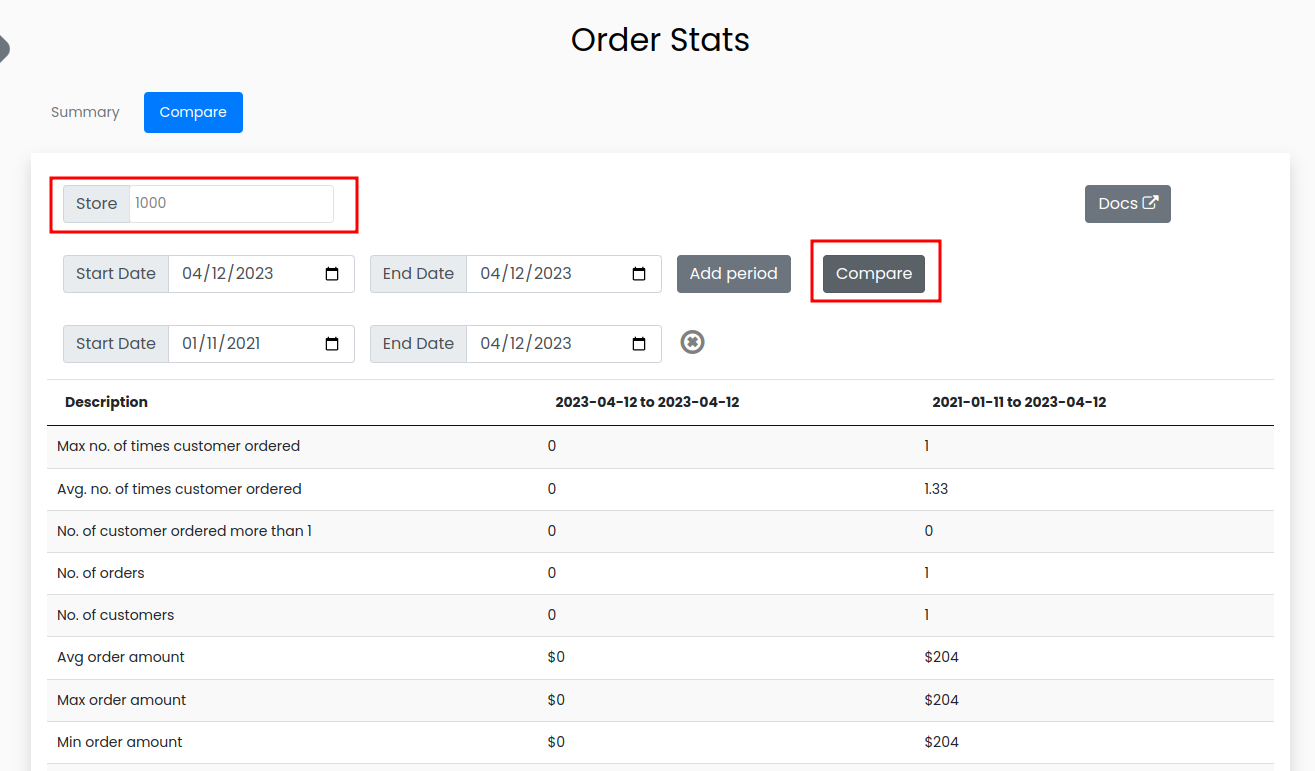Click the Add period button
This screenshot has height=771, width=1315.
pyautogui.click(x=733, y=274)
